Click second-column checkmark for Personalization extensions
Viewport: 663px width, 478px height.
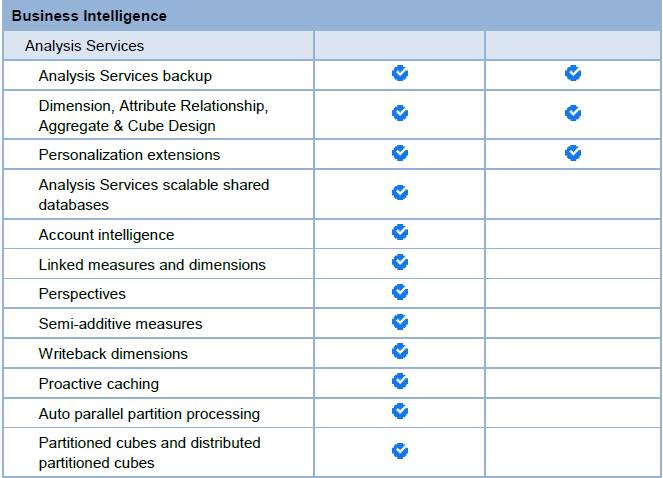pos(573,153)
